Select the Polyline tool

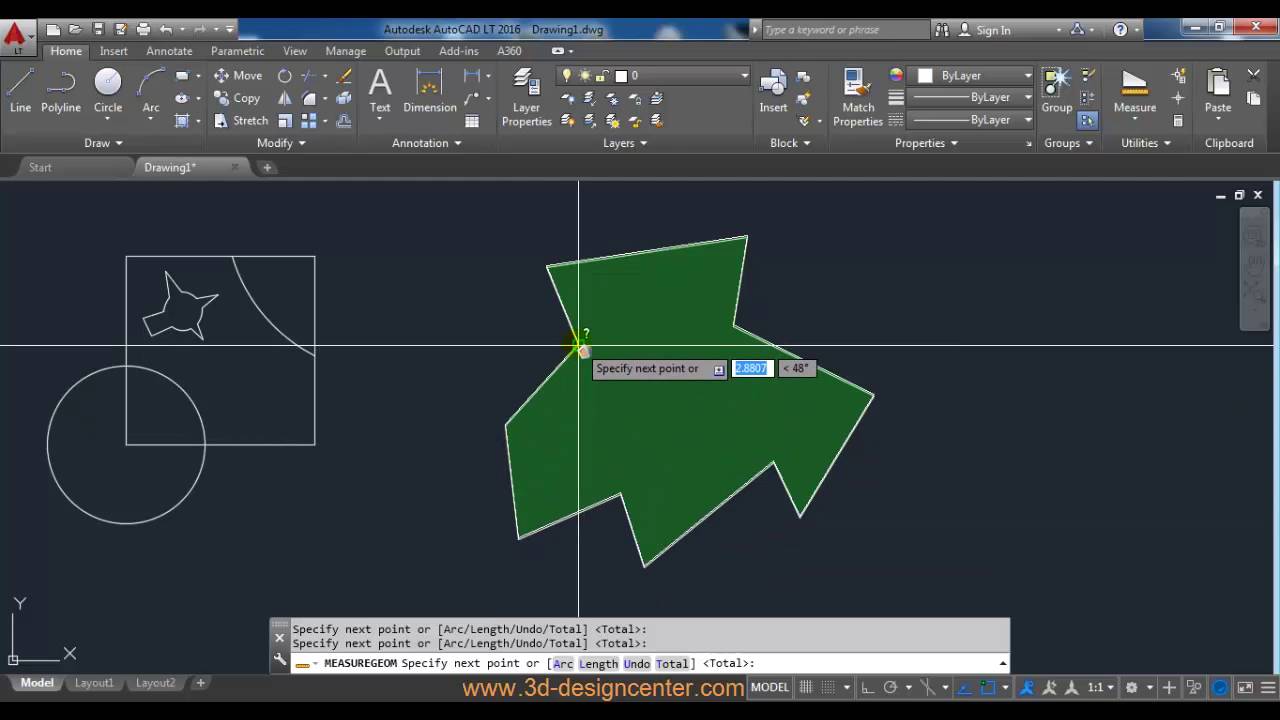tap(61, 90)
